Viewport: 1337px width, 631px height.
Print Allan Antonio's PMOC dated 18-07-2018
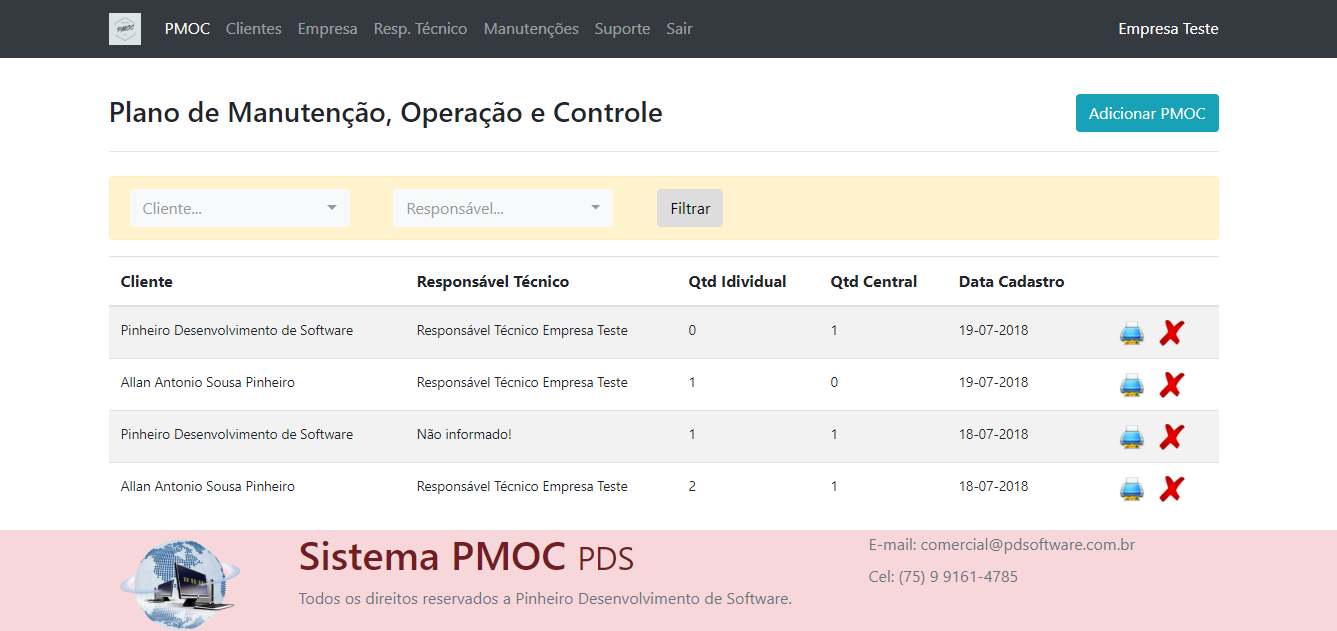point(1131,488)
